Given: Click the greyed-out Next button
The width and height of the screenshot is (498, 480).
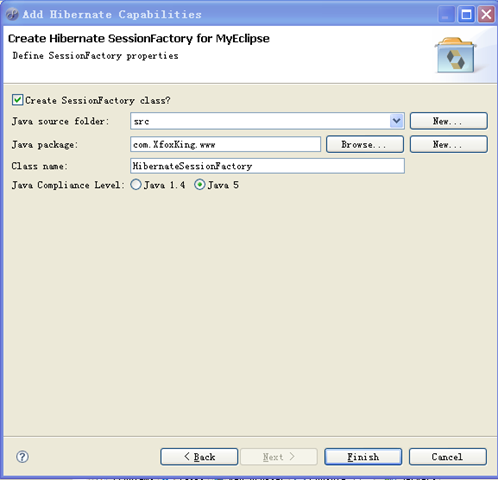Looking at the screenshot, I should tap(279, 457).
